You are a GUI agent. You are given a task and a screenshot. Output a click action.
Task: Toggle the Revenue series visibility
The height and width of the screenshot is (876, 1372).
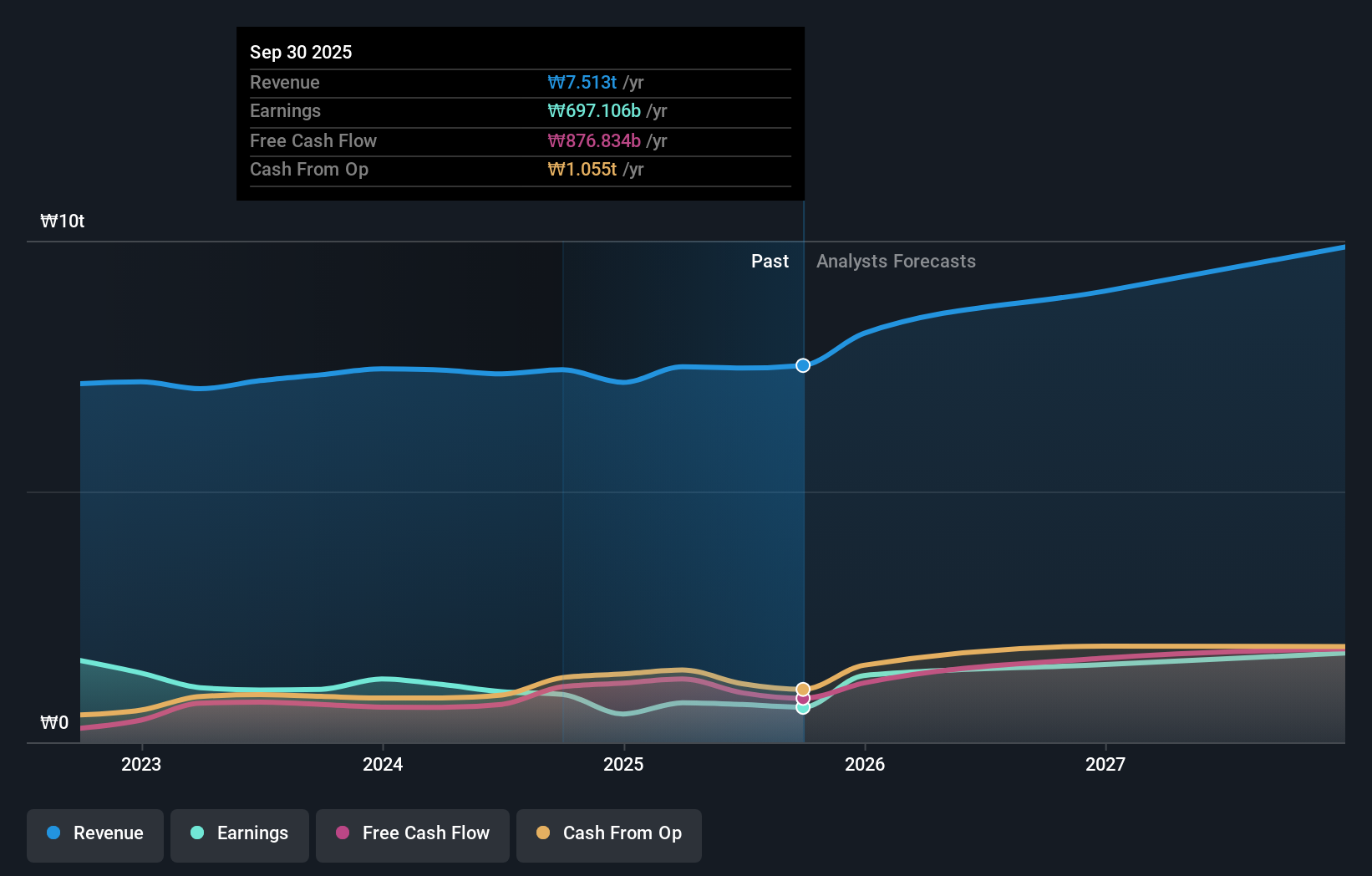(94, 834)
